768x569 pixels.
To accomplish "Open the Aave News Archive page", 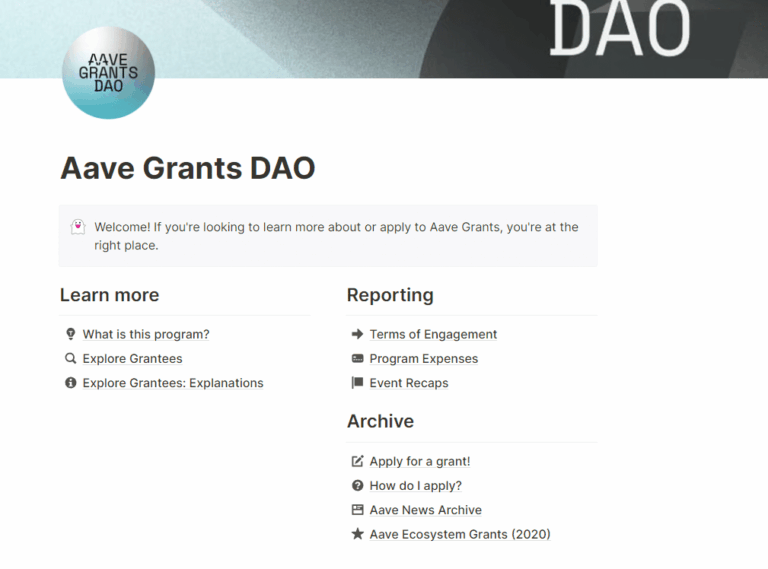I will click(x=425, y=510).
